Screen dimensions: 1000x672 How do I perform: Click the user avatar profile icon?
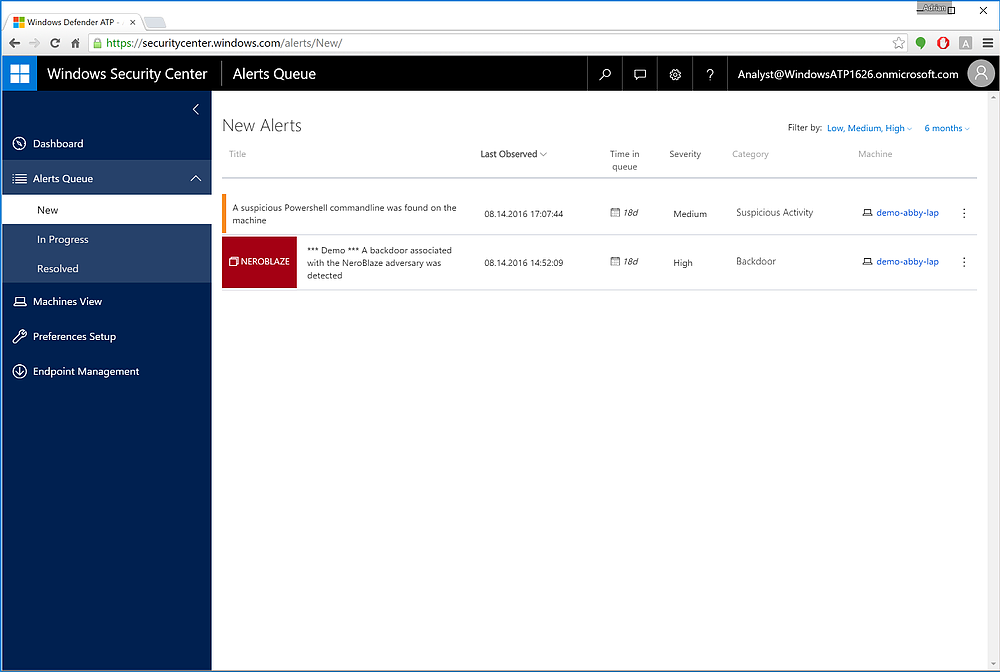pos(981,74)
